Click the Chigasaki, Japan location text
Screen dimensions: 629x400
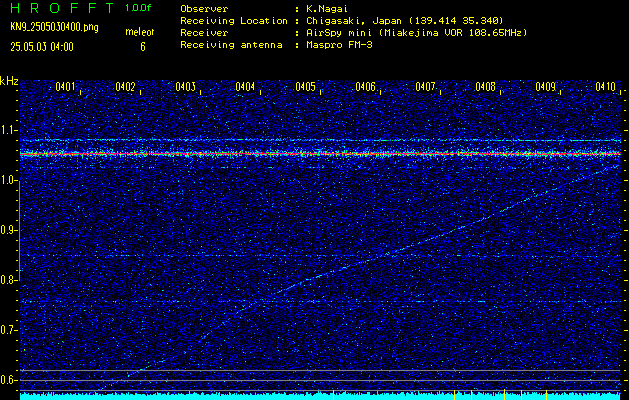[x=404, y=20]
